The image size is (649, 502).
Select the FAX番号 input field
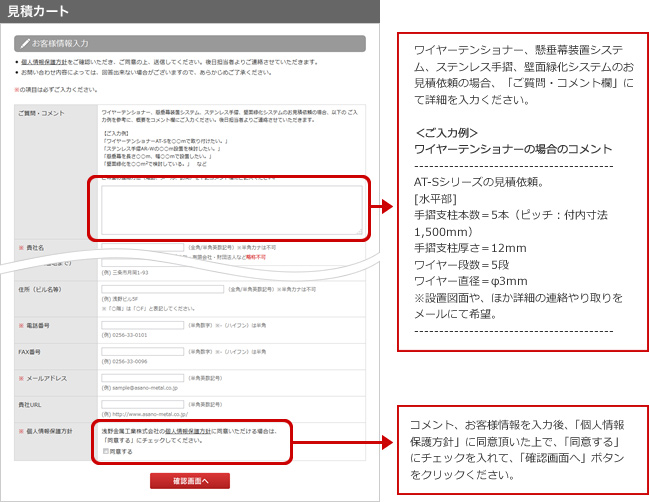[143, 352]
